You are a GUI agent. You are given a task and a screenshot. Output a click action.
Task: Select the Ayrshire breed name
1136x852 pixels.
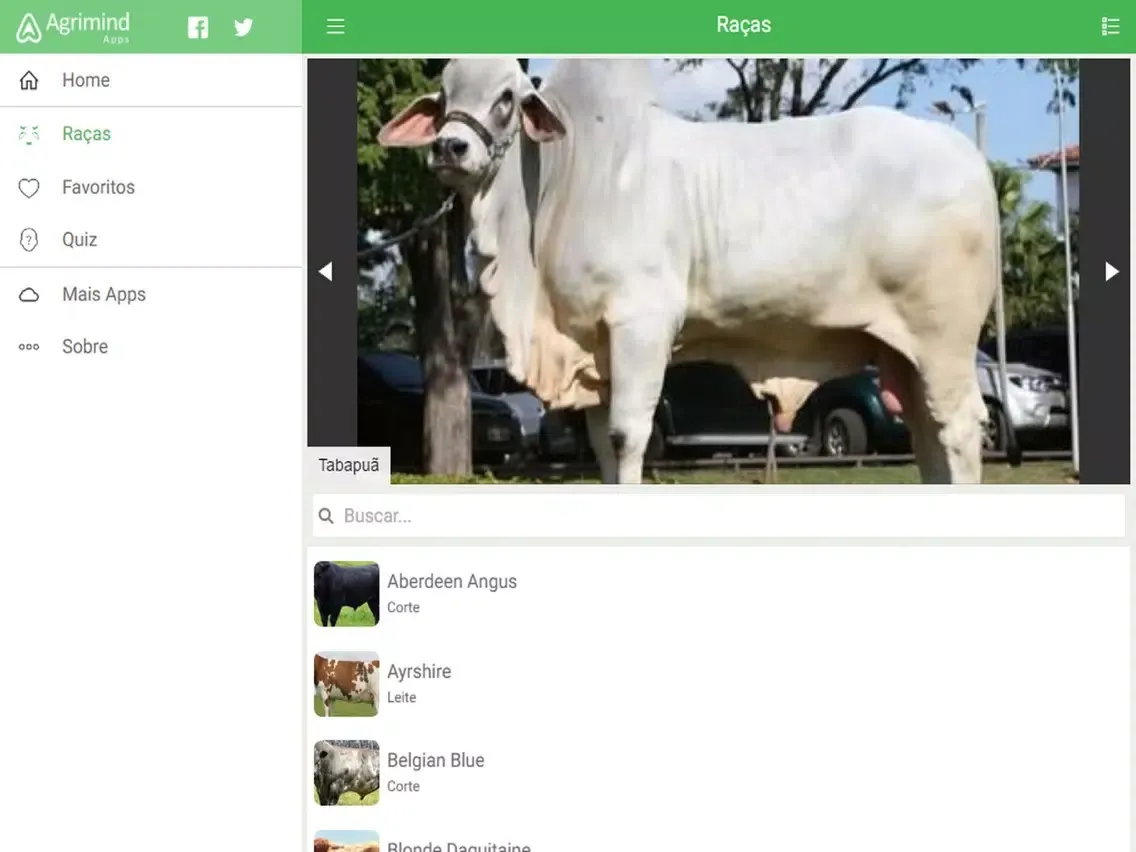[x=419, y=672]
